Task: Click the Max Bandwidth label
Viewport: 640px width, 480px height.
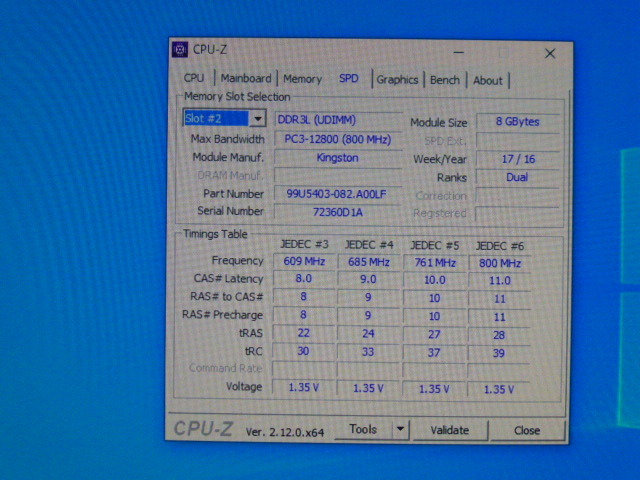Action: click(x=228, y=139)
